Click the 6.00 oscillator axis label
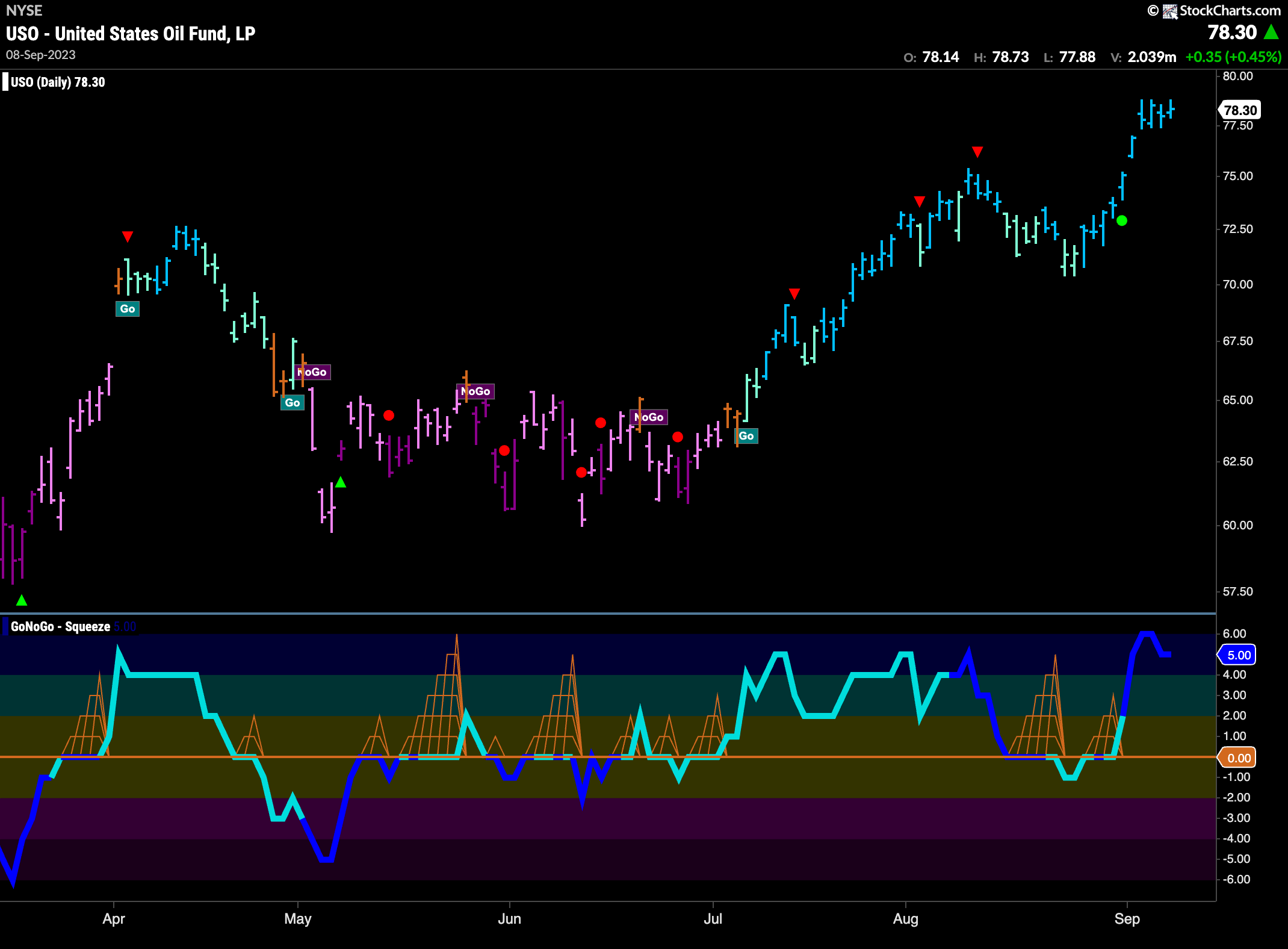This screenshot has width=1288, height=949. [1234, 633]
